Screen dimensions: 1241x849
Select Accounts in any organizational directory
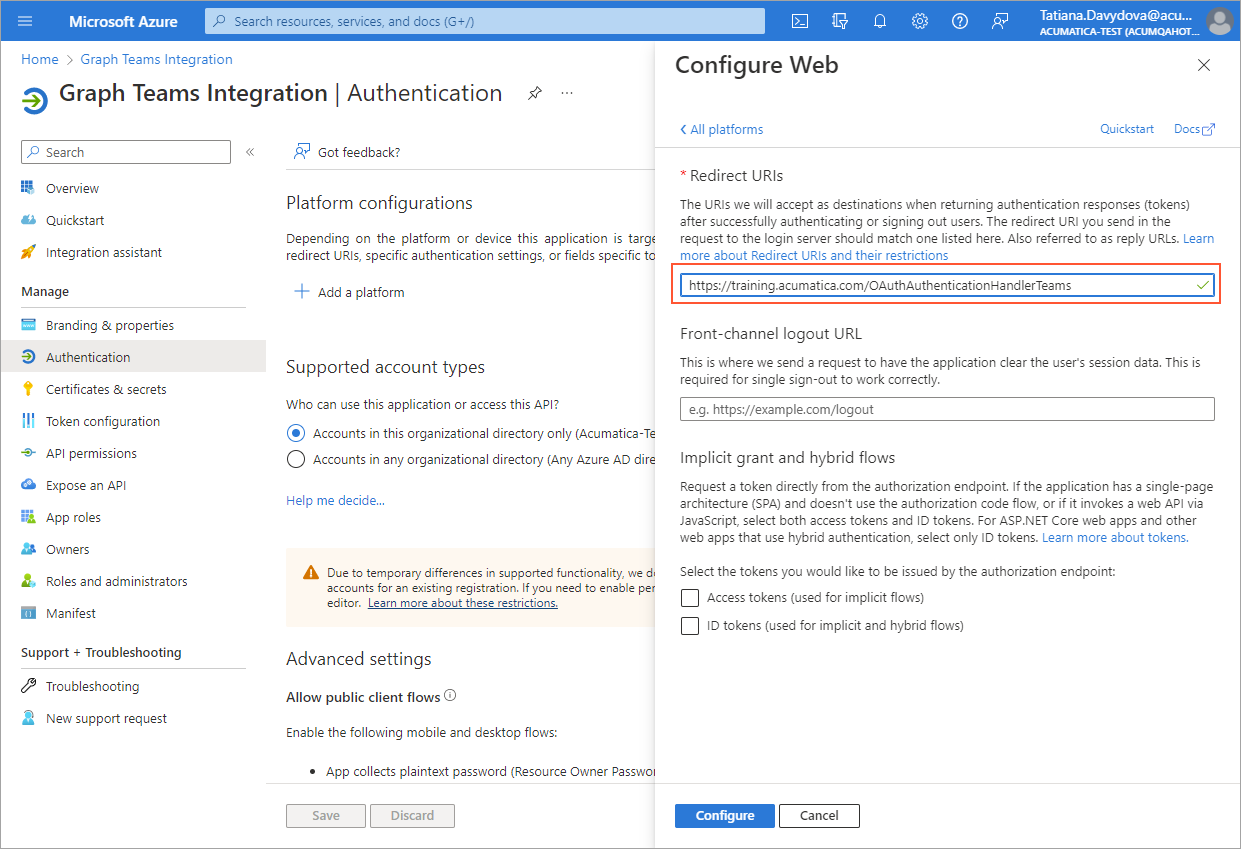coord(295,459)
